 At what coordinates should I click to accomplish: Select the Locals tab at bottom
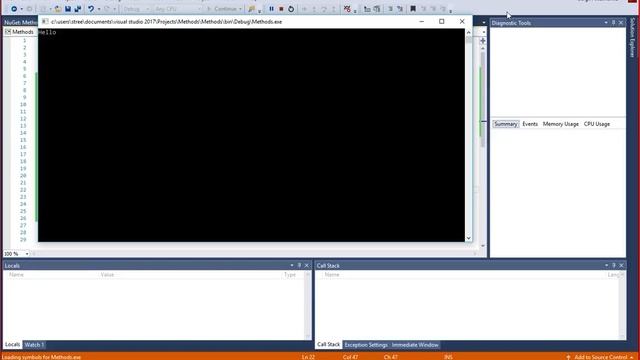12,345
